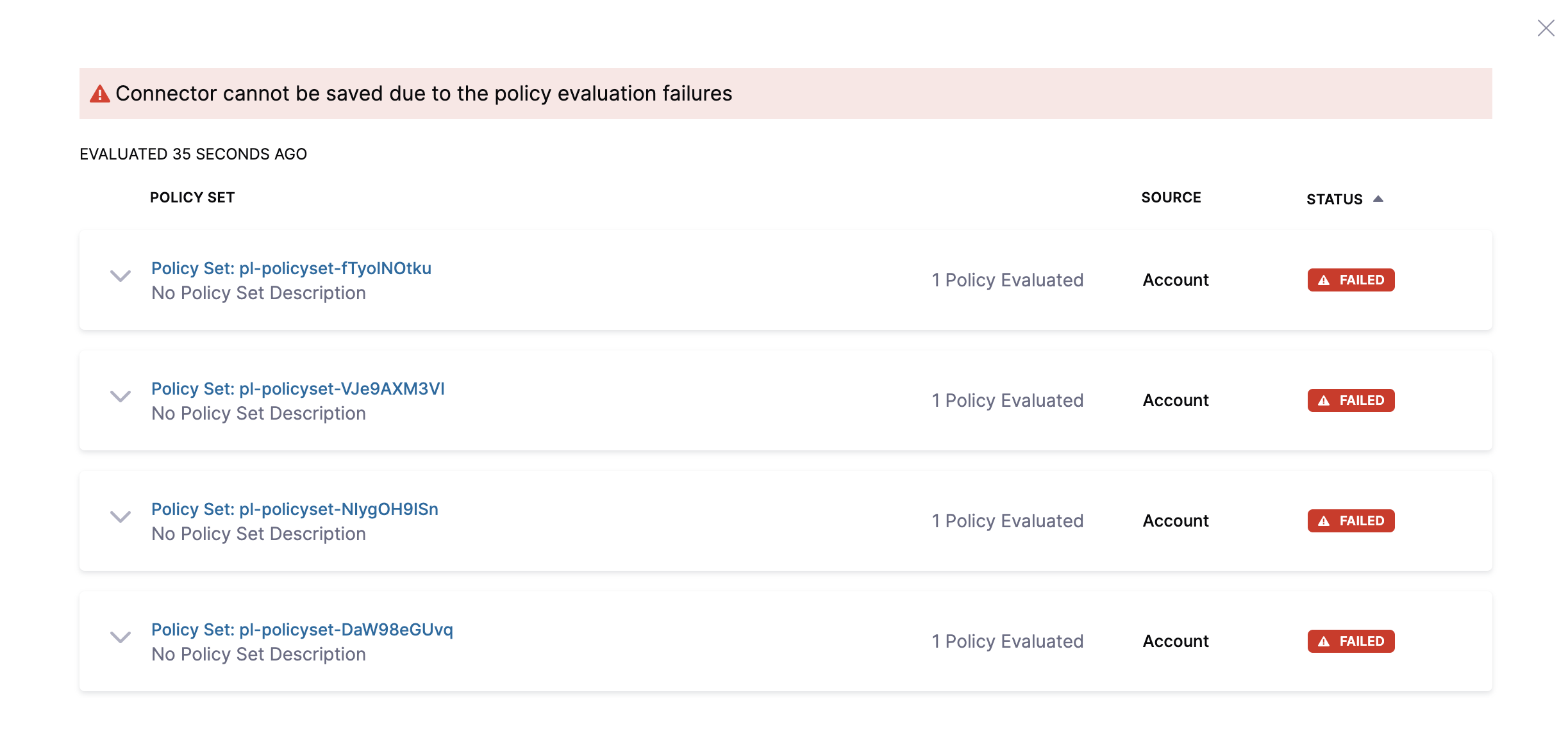This screenshot has height=738, width=1568.
Task: Click Account source in the last row
Action: click(x=1176, y=641)
